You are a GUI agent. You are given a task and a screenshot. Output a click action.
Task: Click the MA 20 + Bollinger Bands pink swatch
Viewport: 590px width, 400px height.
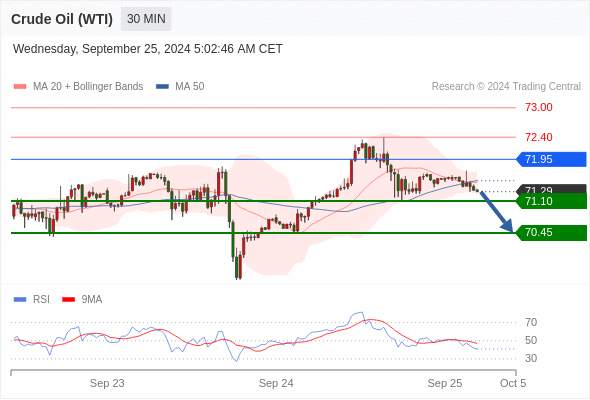click(x=20, y=87)
